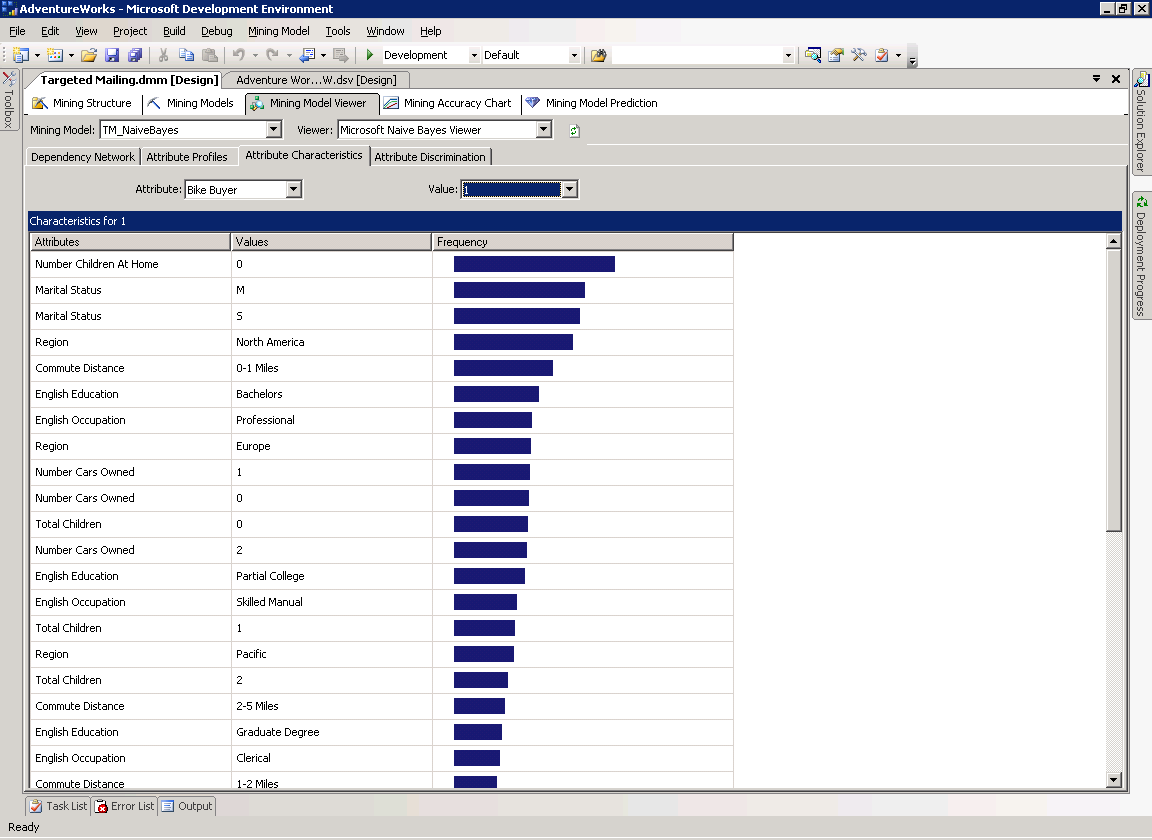Image resolution: width=1152 pixels, height=840 pixels.
Task: Click the Undo arrow icon
Action: coord(239,55)
